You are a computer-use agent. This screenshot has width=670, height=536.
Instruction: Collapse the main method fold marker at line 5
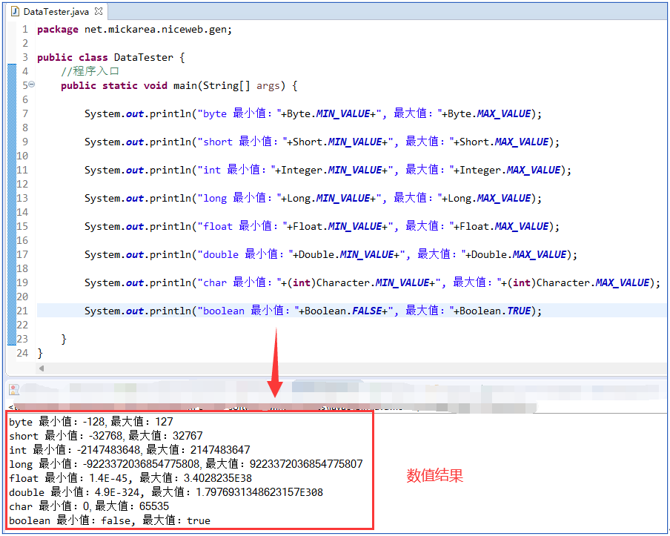point(32,85)
